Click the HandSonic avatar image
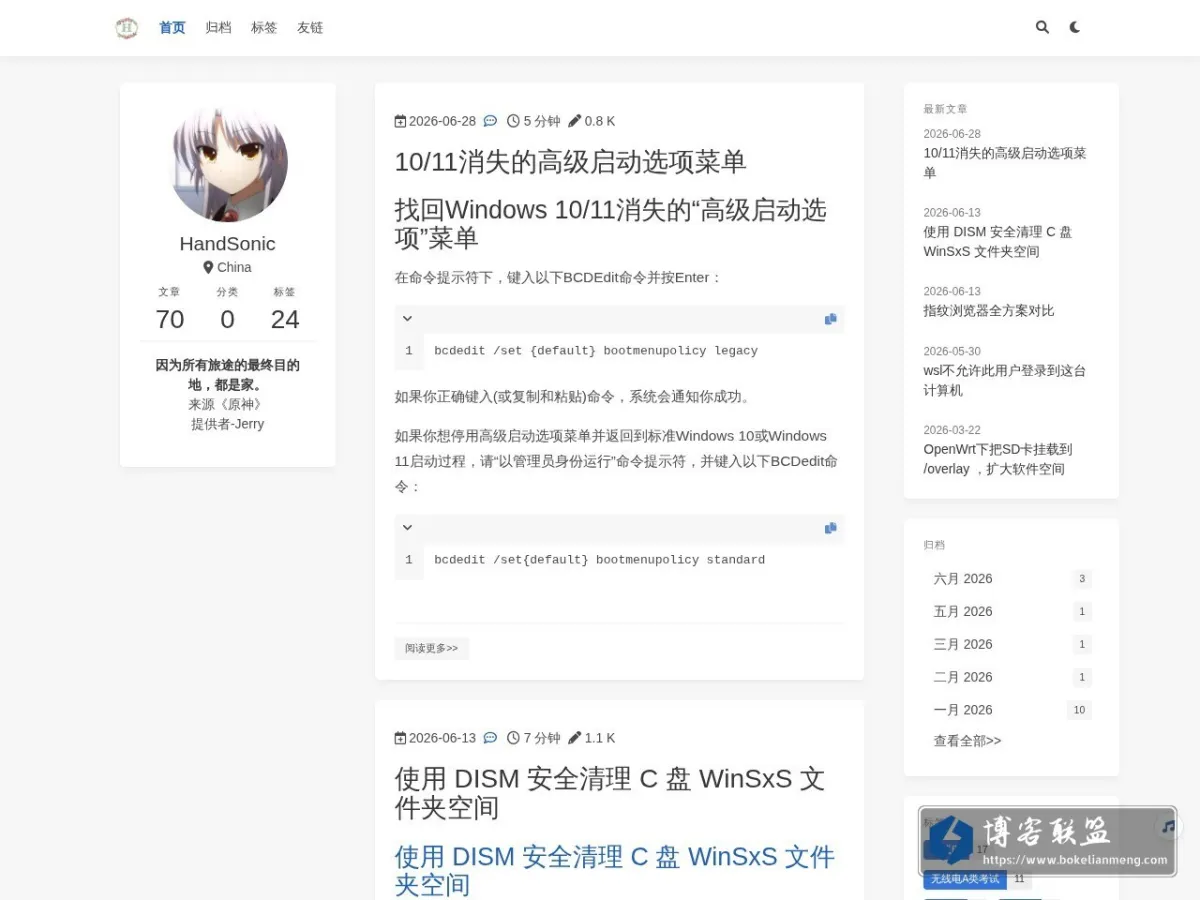The height and width of the screenshot is (900, 1200). (x=228, y=163)
